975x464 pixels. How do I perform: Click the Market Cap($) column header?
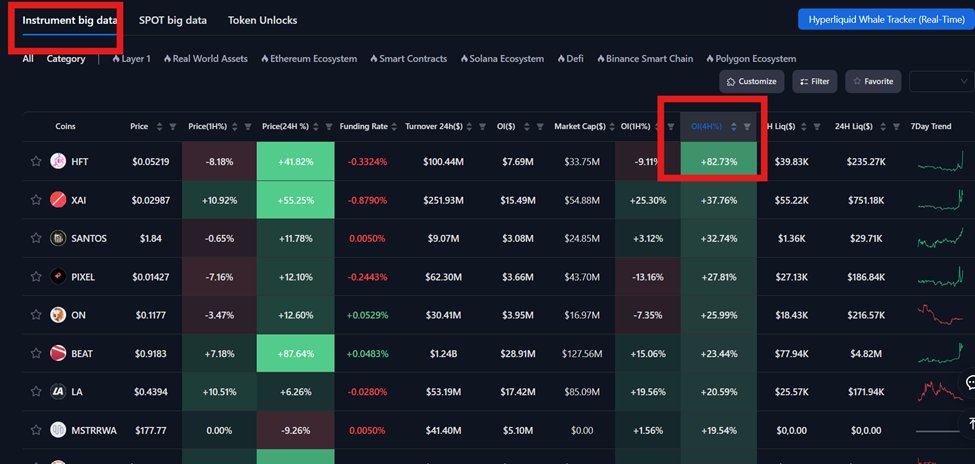(580, 127)
